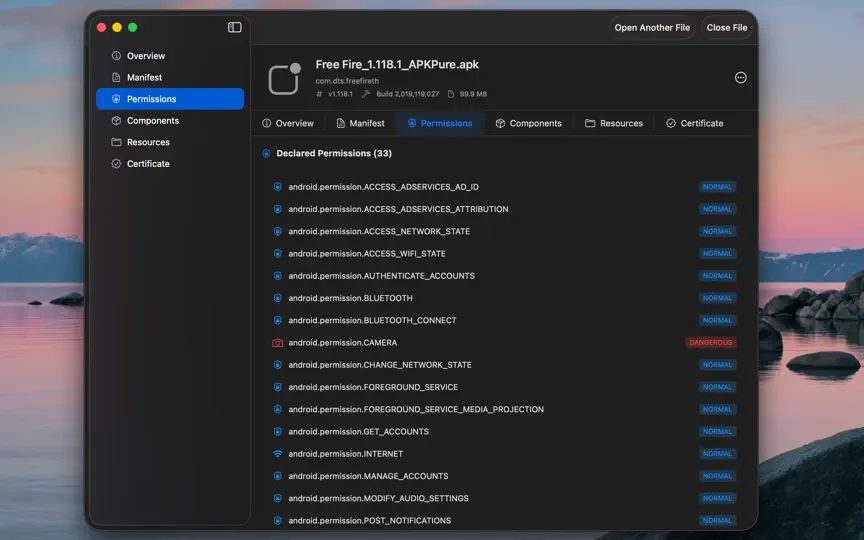Select android.permission.MODIFY_AUDIO_SETTINGS text
864x540 pixels.
click(x=379, y=498)
